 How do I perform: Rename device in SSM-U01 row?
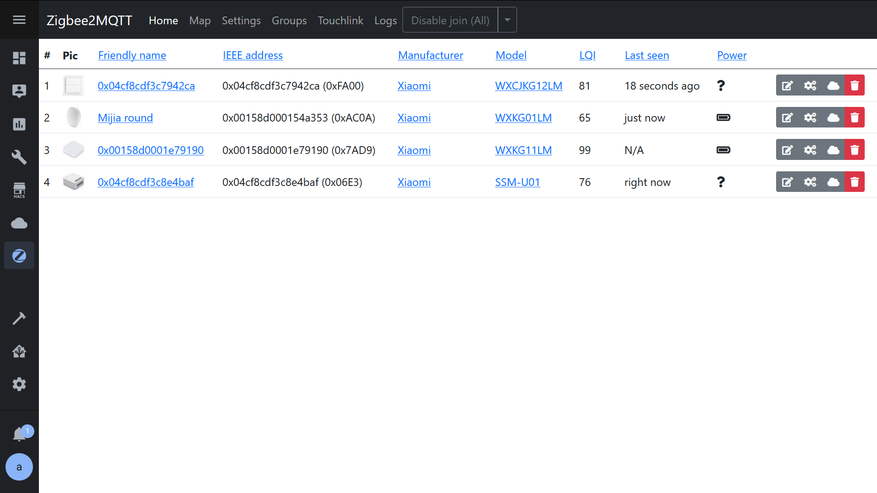coord(787,182)
